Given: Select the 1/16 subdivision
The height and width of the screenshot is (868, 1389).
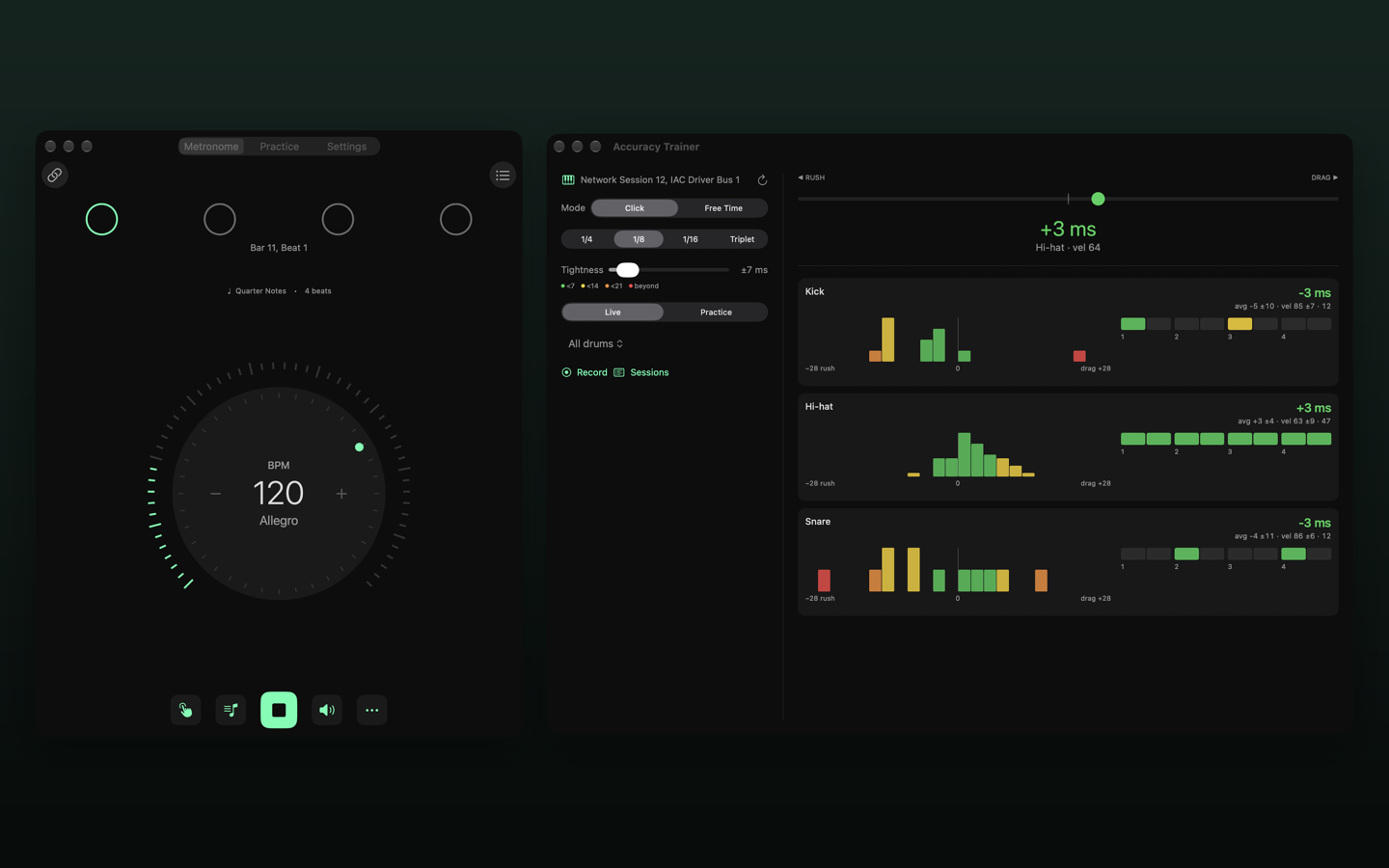Looking at the screenshot, I should pos(691,239).
